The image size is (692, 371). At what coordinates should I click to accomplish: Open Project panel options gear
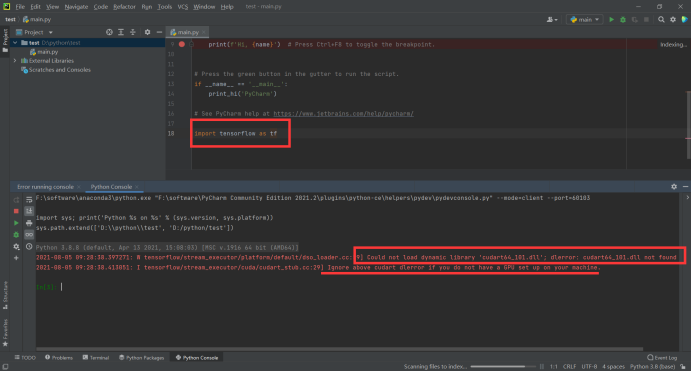pyautogui.click(x=147, y=32)
